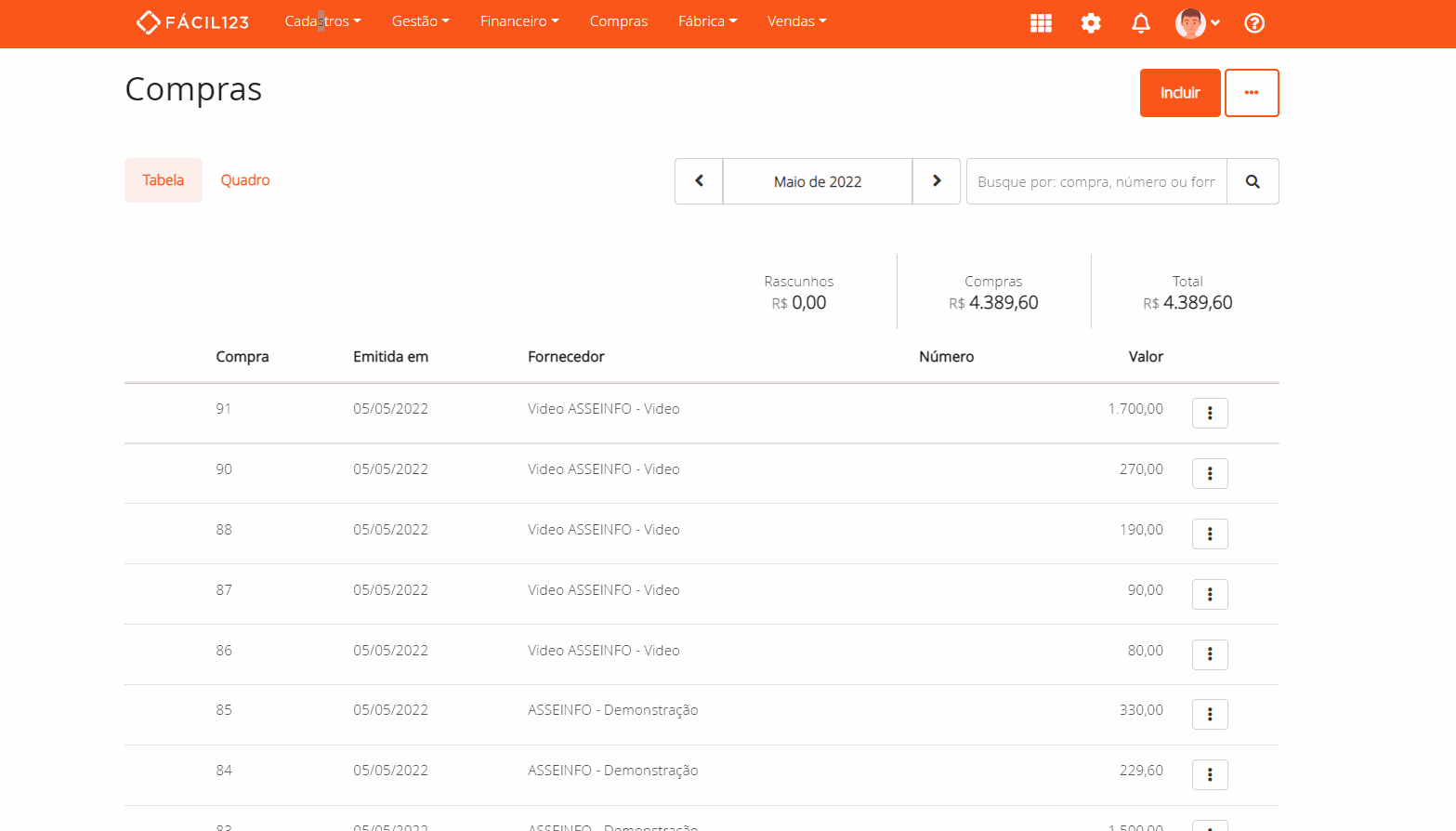The image size is (1456, 831).
Task: Expand the Vendas dropdown menu
Action: click(796, 21)
